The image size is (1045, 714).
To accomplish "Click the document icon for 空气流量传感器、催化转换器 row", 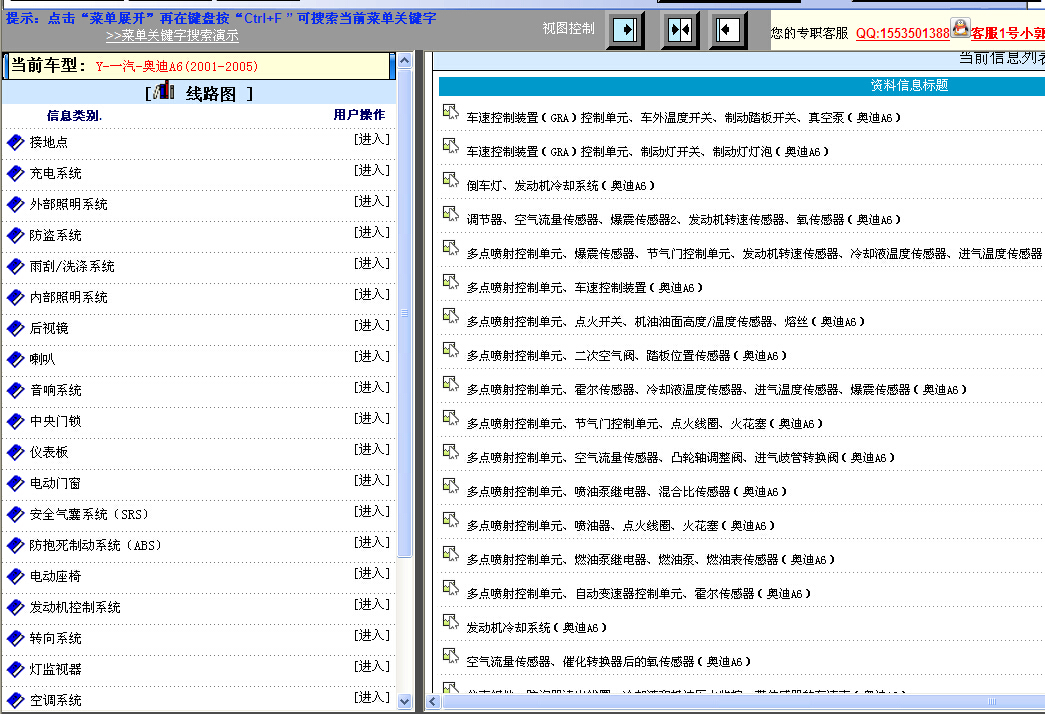I will [x=451, y=656].
